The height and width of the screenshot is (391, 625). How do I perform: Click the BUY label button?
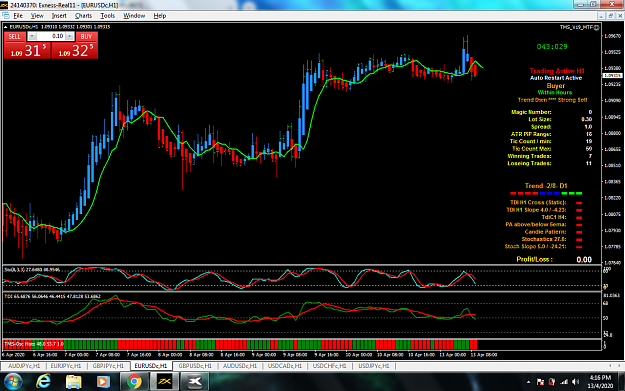(x=86, y=36)
